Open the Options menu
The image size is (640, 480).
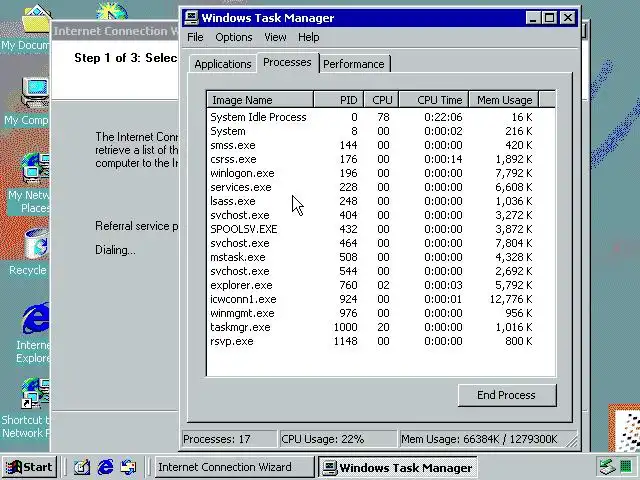[234, 37]
